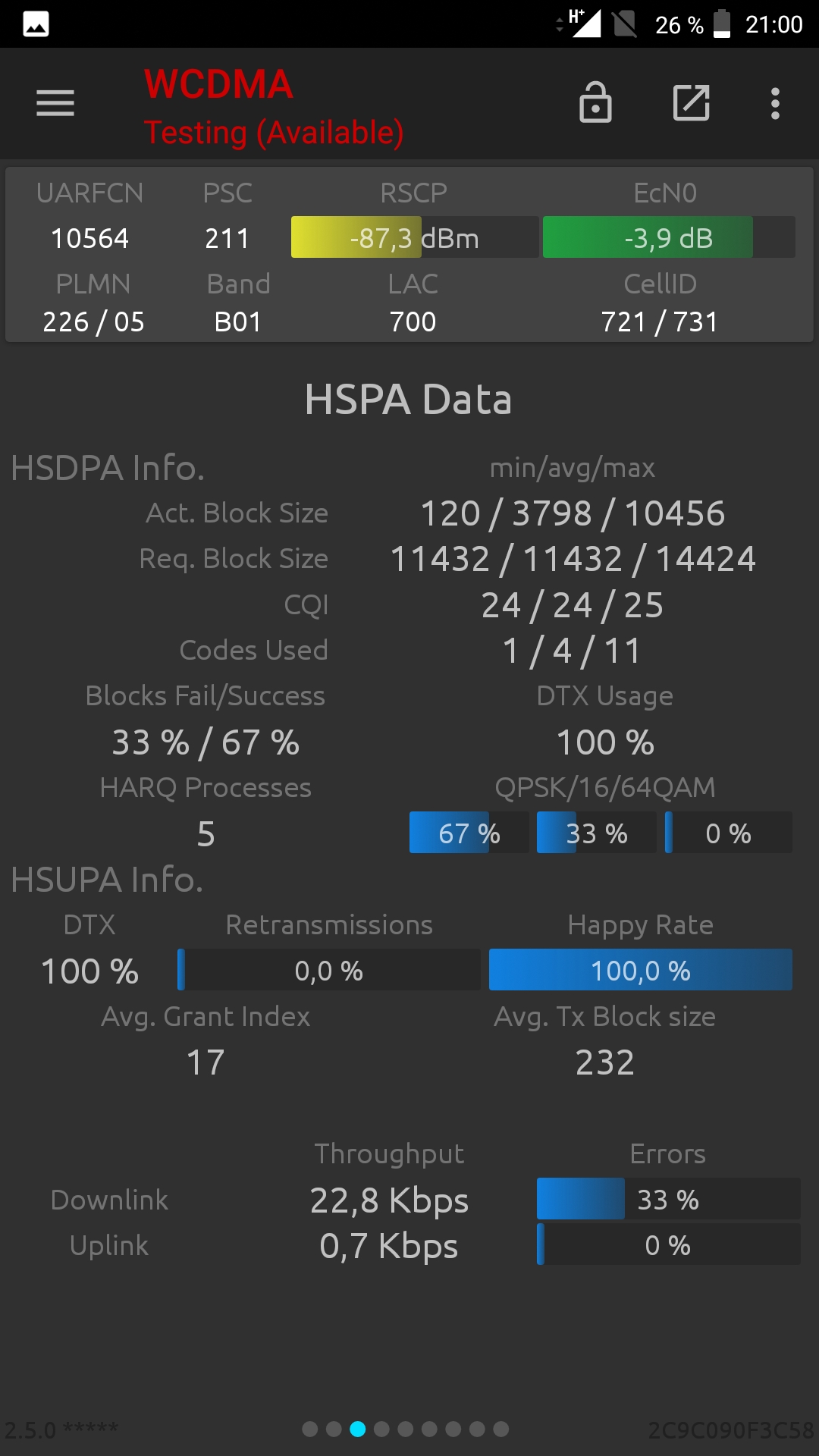Screen dimensions: 819x1456
Task: Tap the QPSK 67 % modulation bar
Action: coord(469,833)
